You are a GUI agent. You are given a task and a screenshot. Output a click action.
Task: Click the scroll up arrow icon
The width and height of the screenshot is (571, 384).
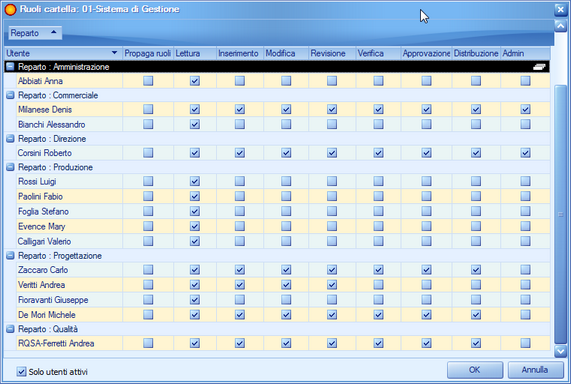click(560, 26)
